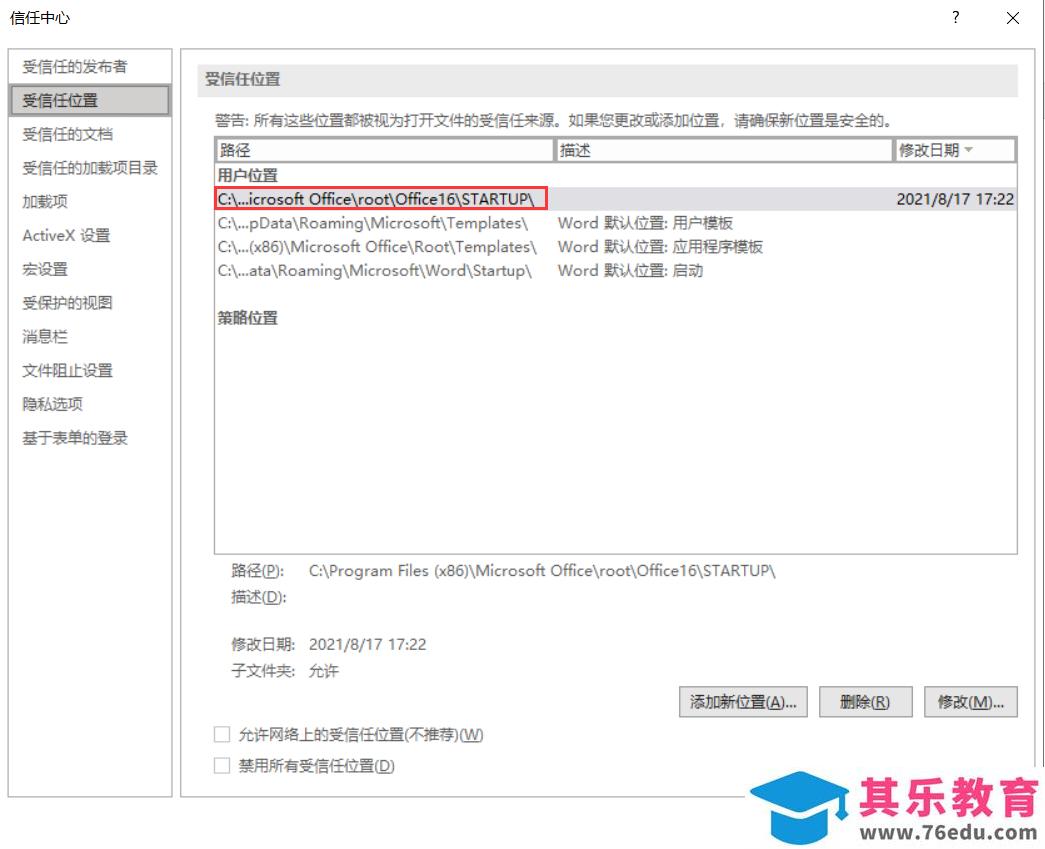Click the help question mark icon

(x=956, y=18)
